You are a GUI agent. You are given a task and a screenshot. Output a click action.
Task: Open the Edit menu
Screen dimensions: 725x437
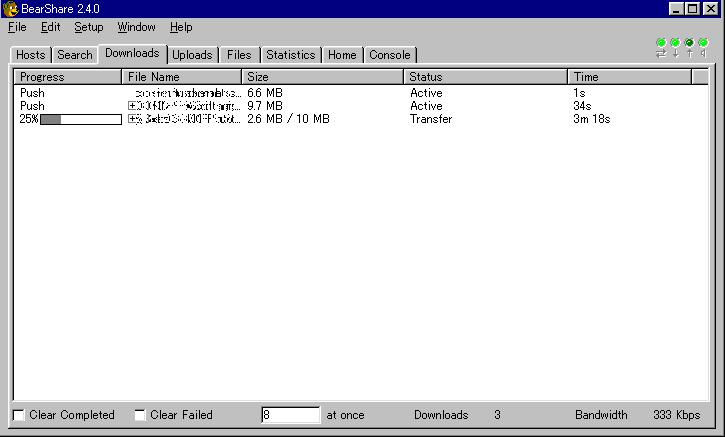50,27
